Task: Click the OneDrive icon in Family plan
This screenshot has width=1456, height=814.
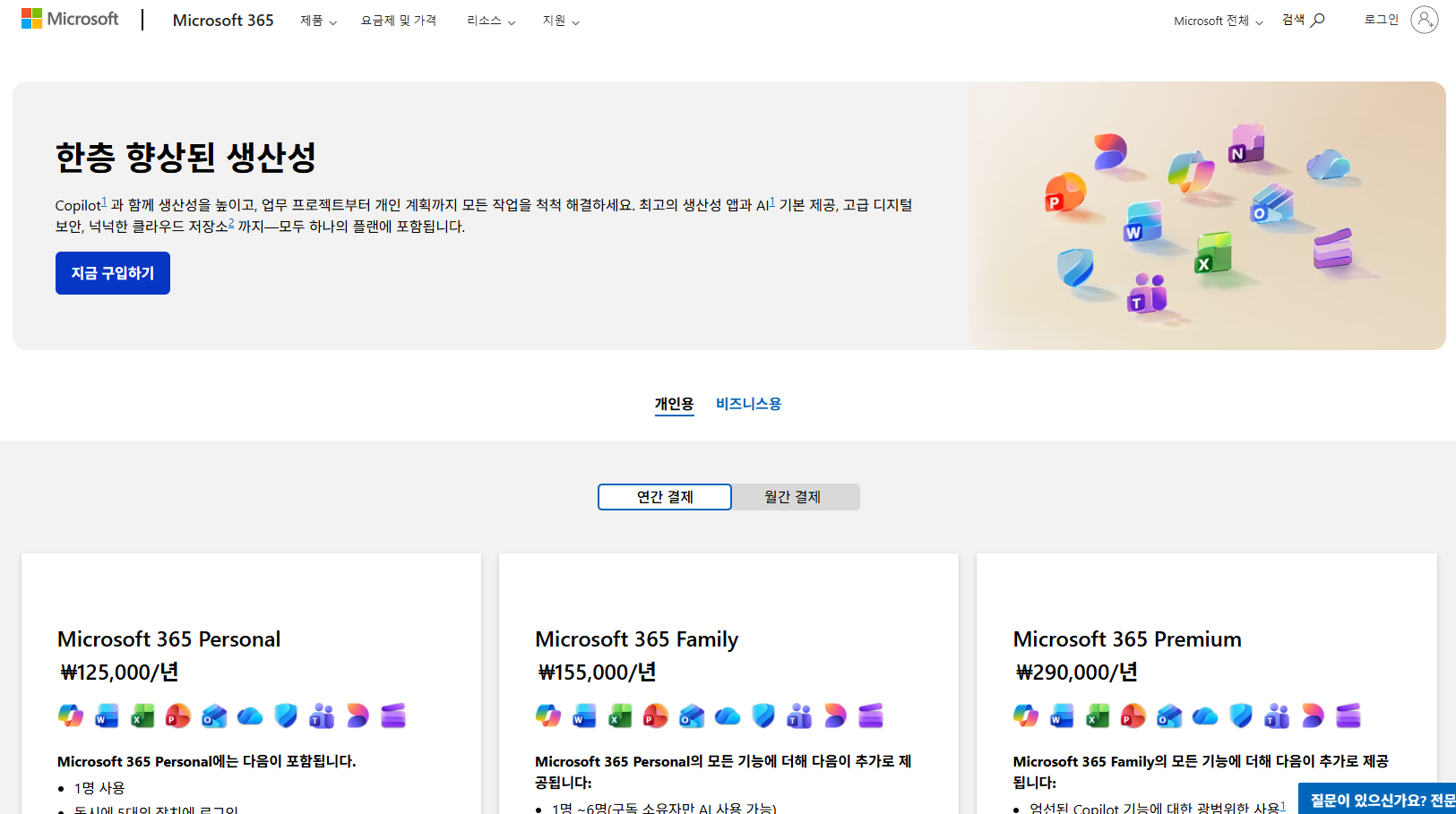Action: click(x=728, y=715)
